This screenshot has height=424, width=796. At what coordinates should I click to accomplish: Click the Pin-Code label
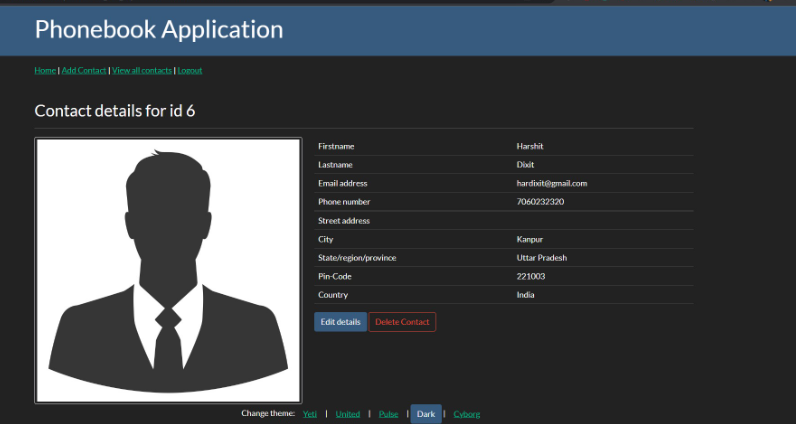335,276
